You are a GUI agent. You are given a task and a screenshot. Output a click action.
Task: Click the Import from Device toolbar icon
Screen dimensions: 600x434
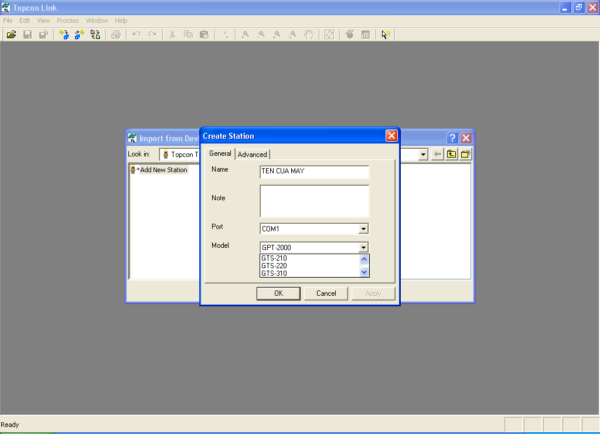click(64, 34)
